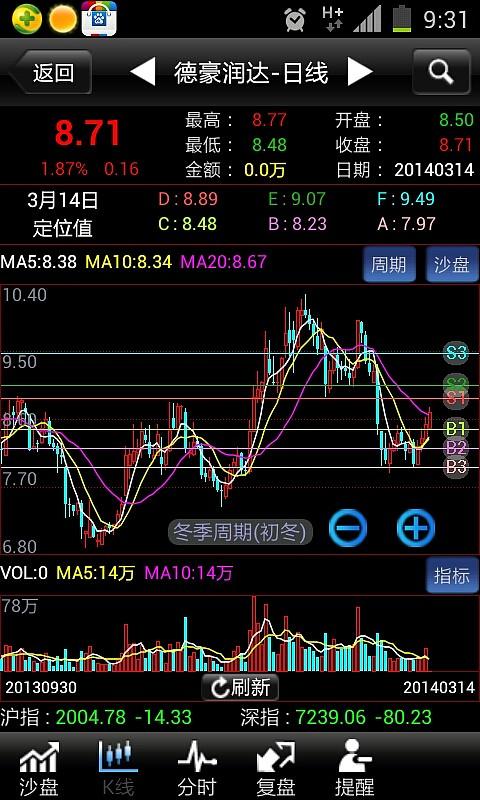Tap the 返回 back button
The height and width of the screenshot is (800, 480).
(x=50, y=72)
